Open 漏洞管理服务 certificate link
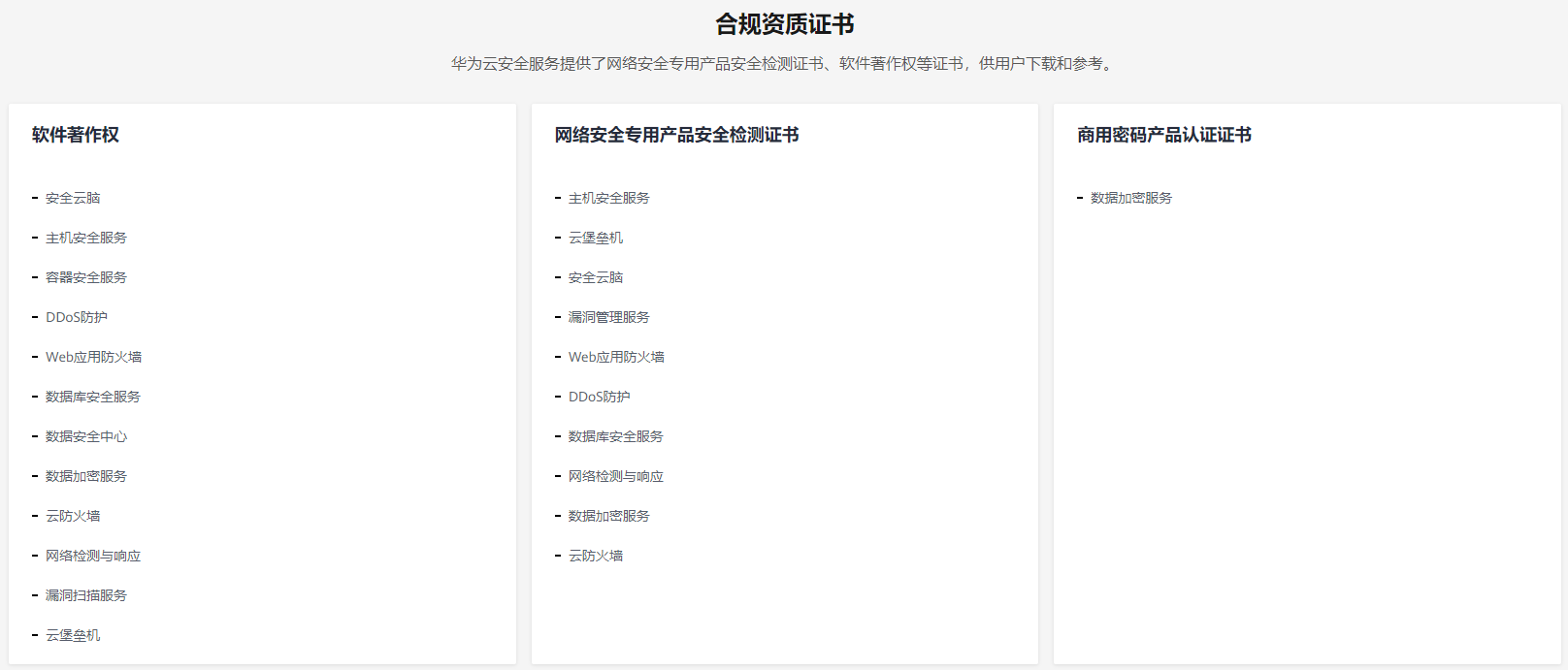The width and height of the screenshot is (1568, 670). [609, 317]
